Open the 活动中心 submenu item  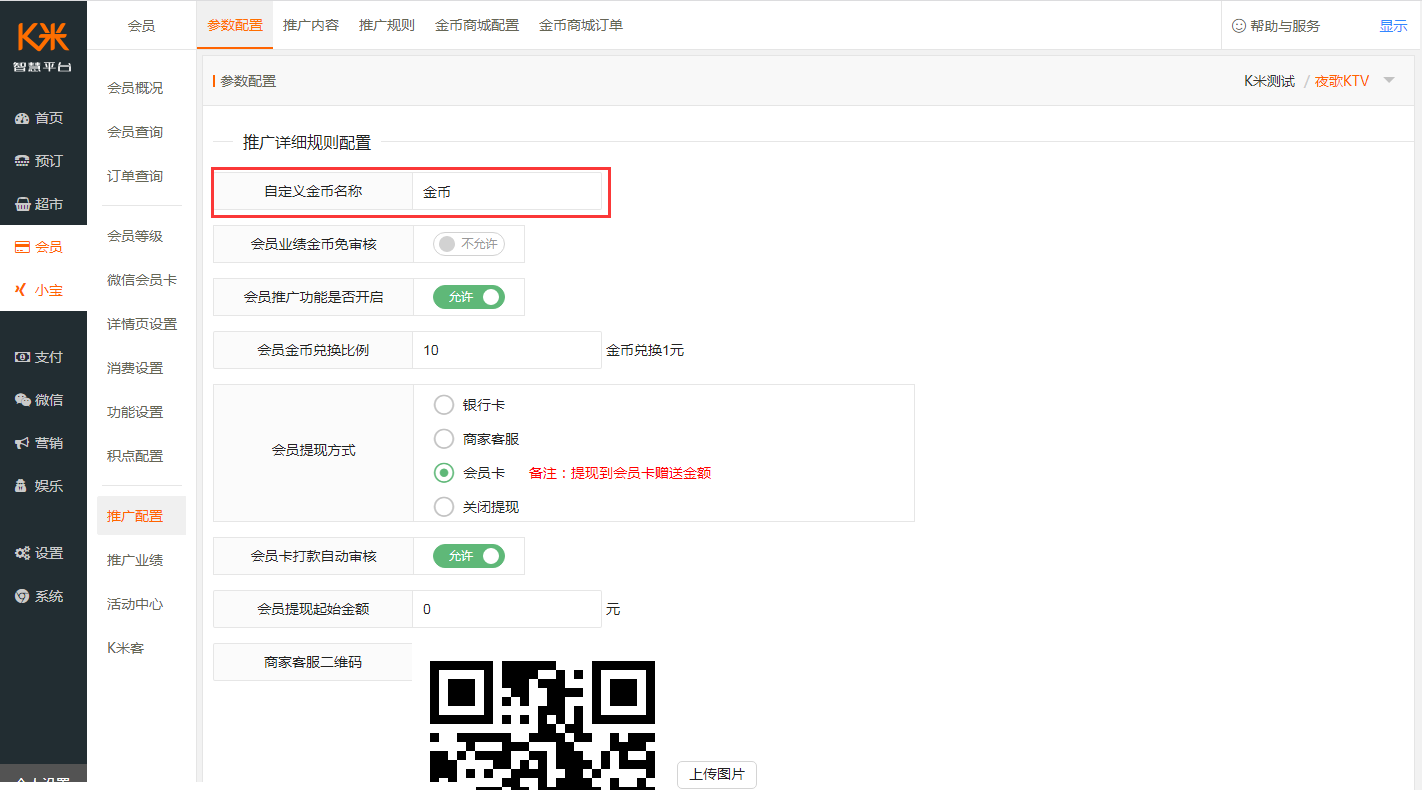click(x=135, y=604)
